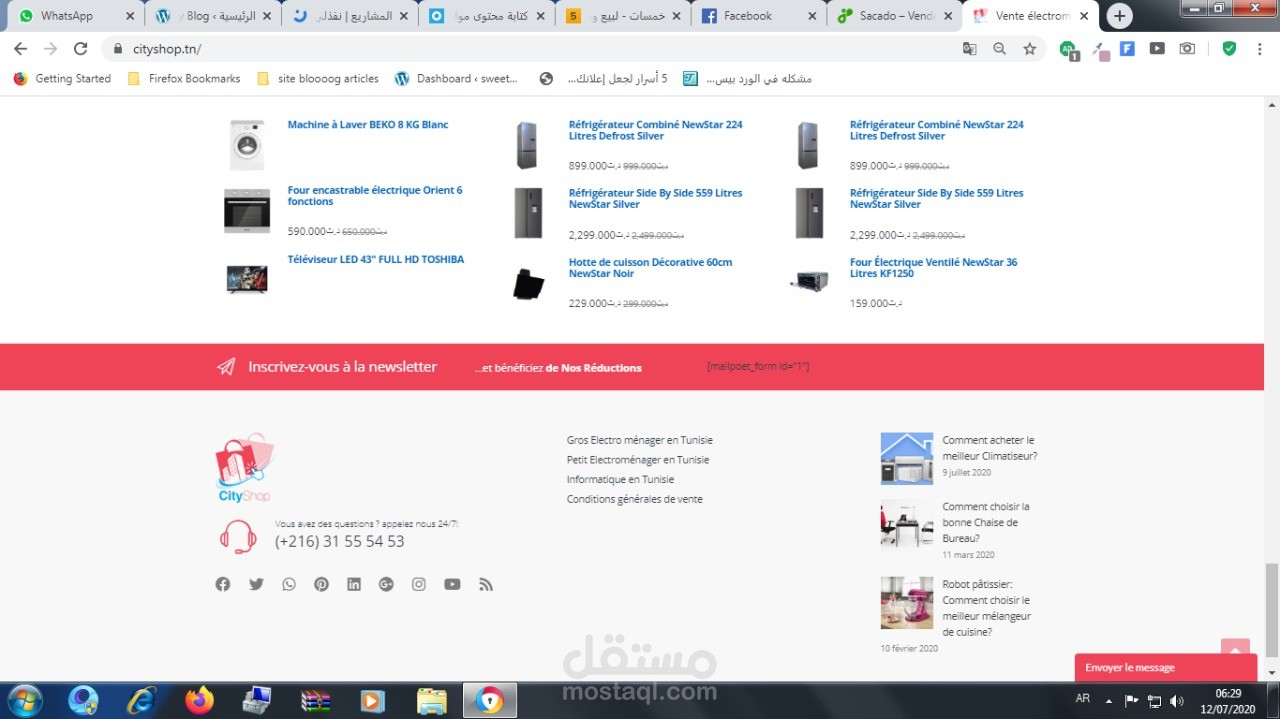This screenshot has width=1280, height=719.
Task: Close the Facebook tab
Action: click(x=810, y=16)
